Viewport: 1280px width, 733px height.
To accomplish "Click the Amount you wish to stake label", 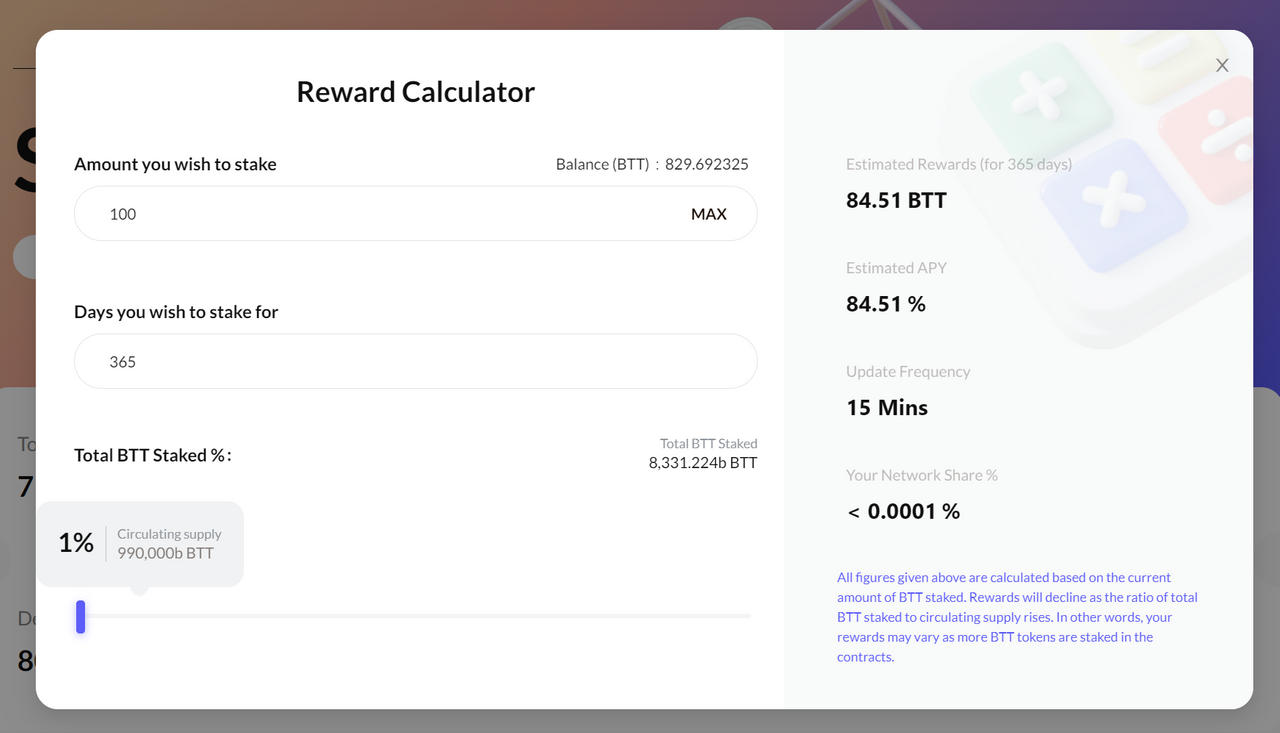I will 175,164.
